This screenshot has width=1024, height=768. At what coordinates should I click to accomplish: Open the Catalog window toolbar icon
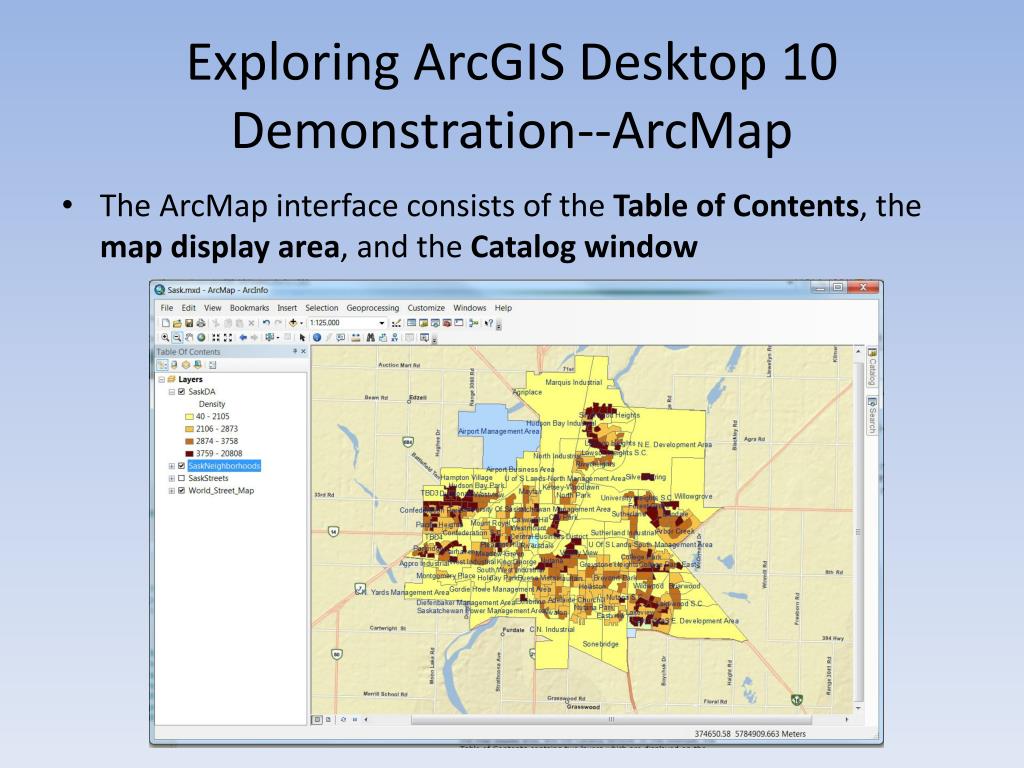423,323
